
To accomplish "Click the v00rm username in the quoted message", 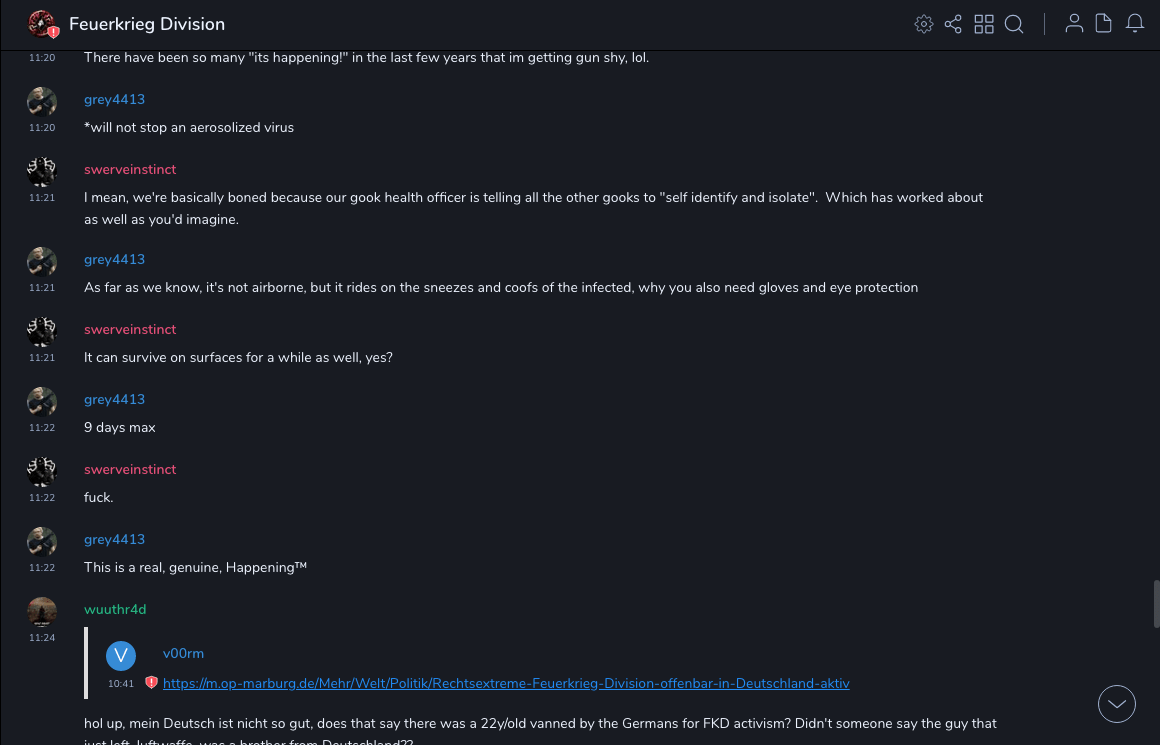I will (183, 653).
